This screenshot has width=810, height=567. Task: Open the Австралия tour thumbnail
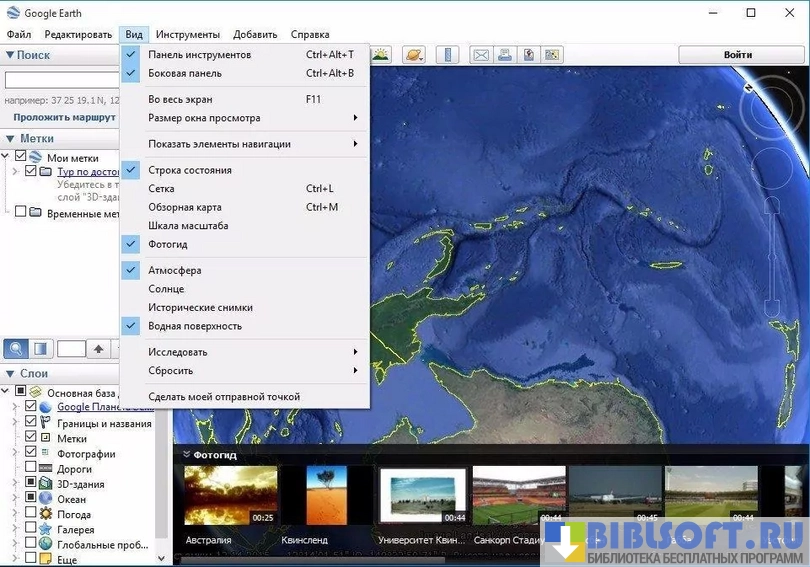click(229, 496)
